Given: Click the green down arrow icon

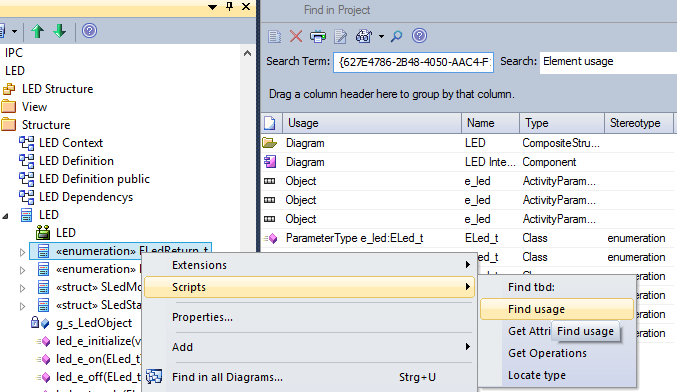Looking at the screenshot, I should (x=60, y=31).
